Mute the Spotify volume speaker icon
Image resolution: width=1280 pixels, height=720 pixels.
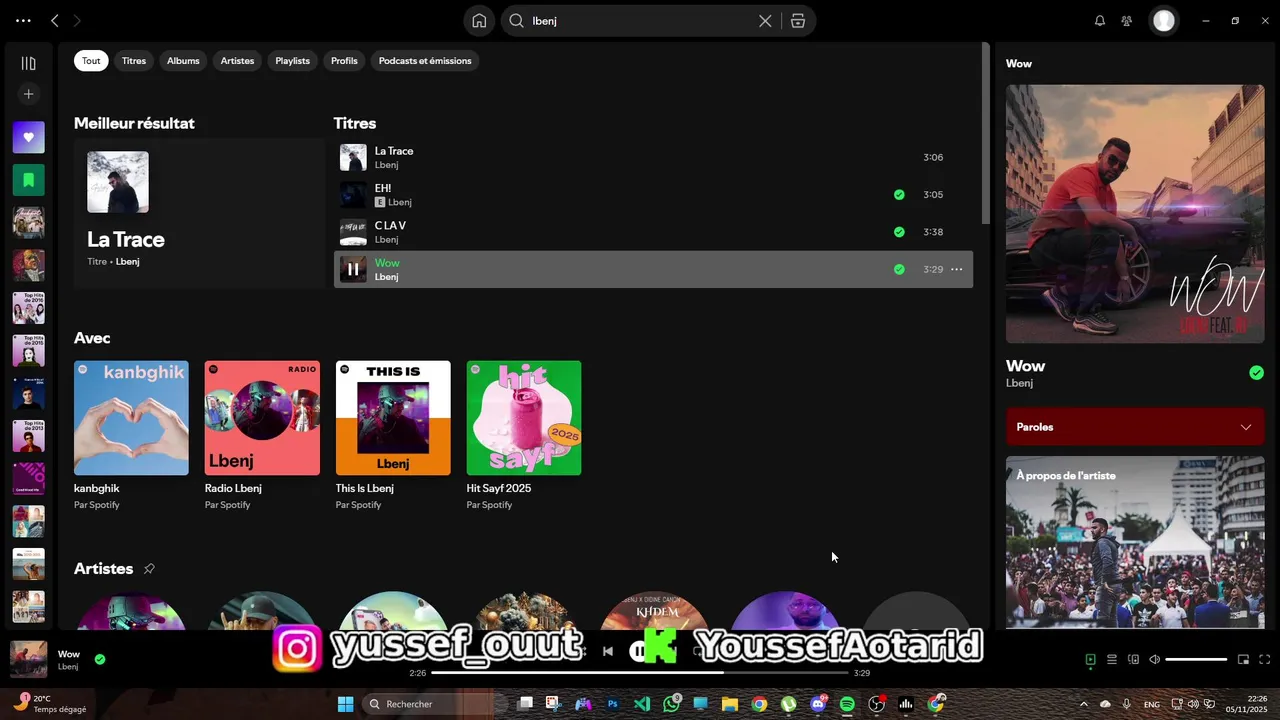click(x=1154, y=659)
